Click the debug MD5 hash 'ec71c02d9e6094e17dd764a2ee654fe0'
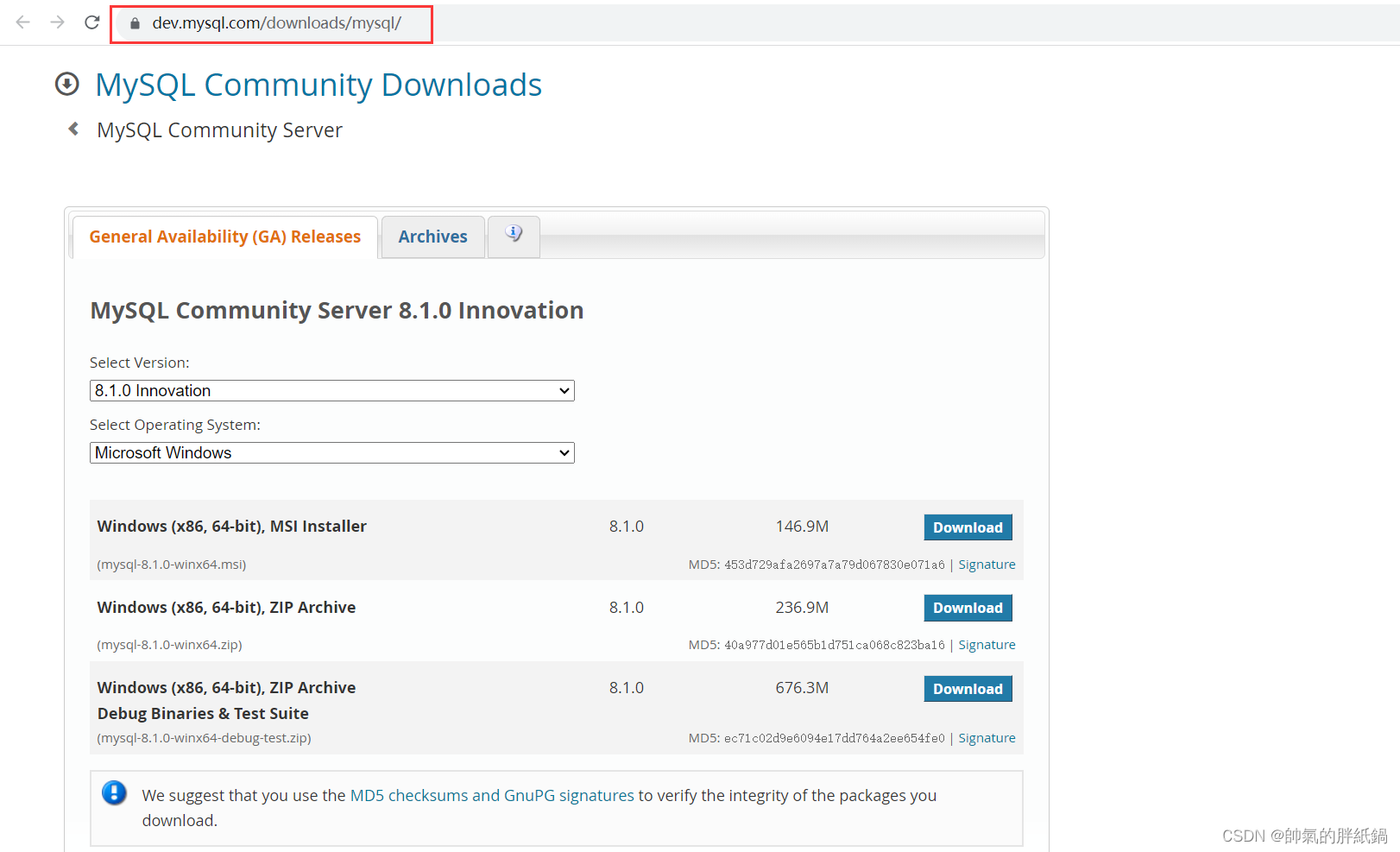Screen dimensions: 1400x852 [835, 738]
